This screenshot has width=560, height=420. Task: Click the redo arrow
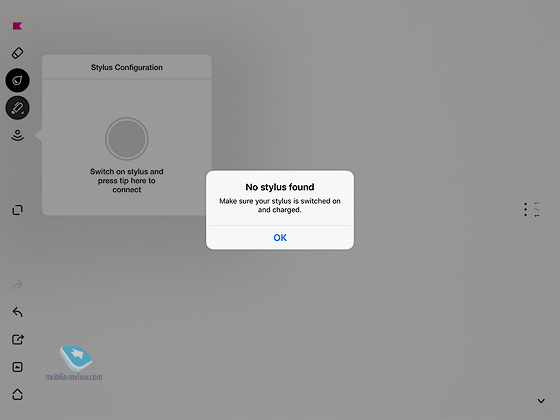pos(18,285)
